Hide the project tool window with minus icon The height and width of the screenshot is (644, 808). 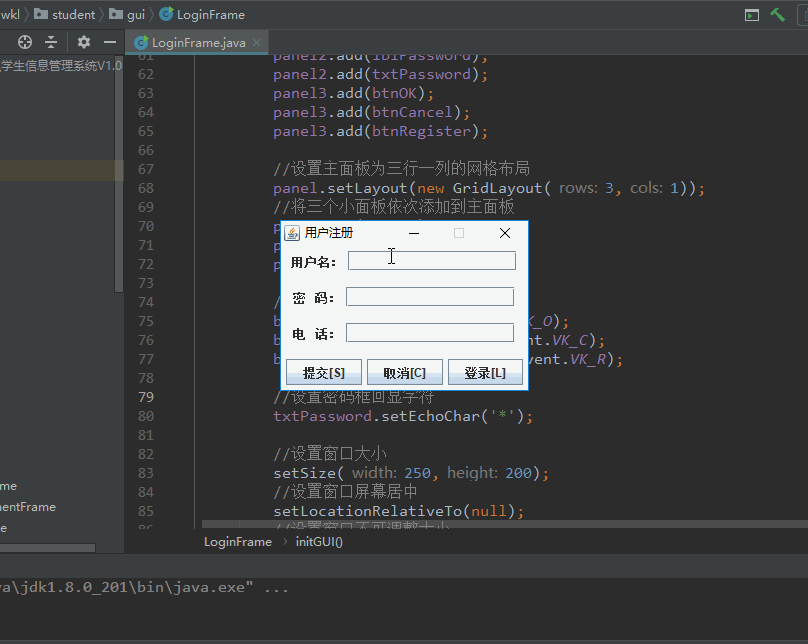pos(110,42)
